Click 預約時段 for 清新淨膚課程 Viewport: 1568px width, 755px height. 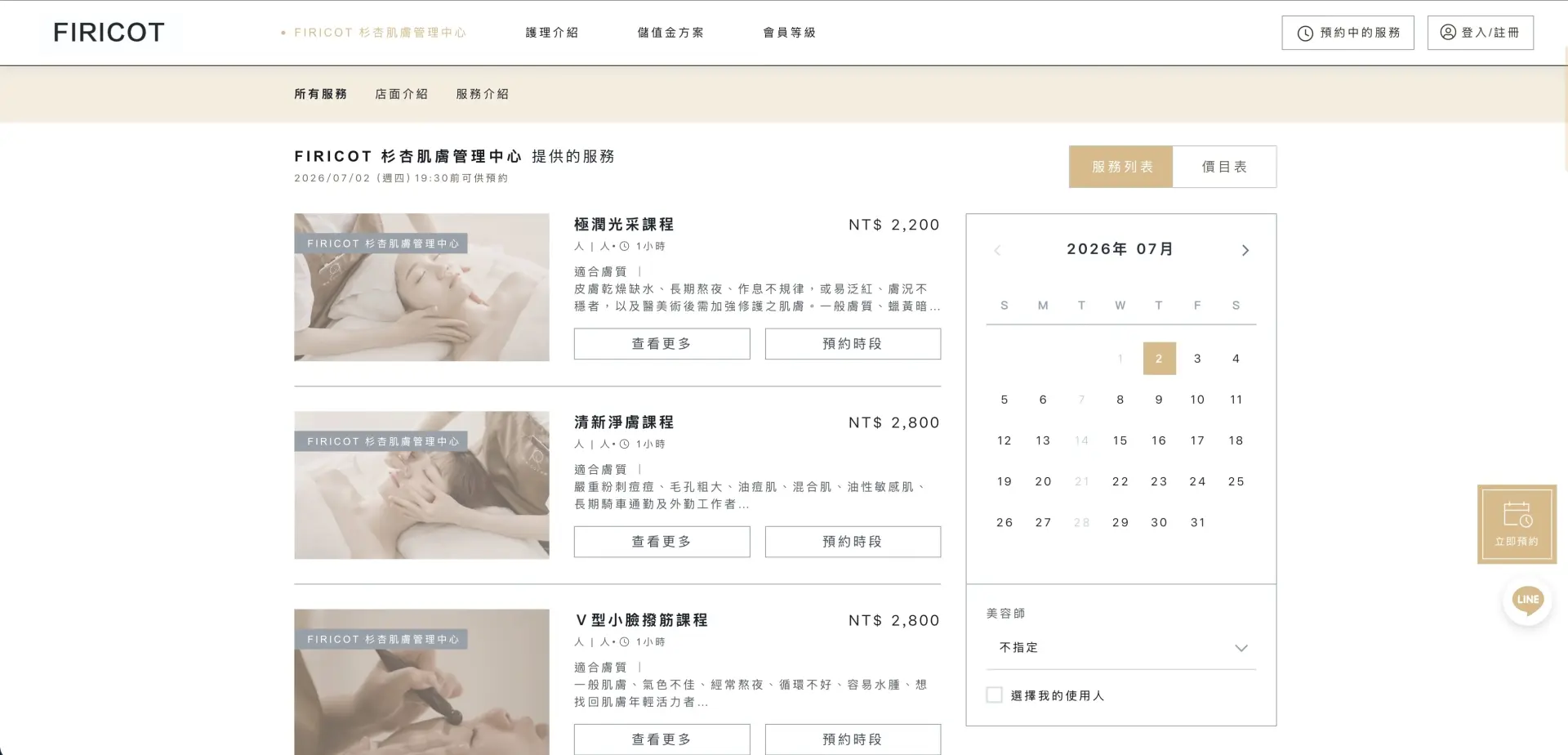click(x=853, y=542)
